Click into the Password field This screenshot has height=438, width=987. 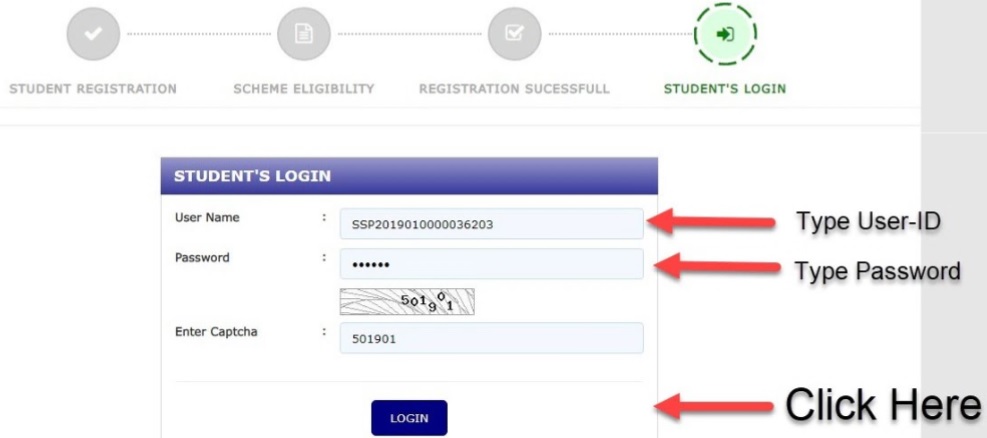pos(492,264)
